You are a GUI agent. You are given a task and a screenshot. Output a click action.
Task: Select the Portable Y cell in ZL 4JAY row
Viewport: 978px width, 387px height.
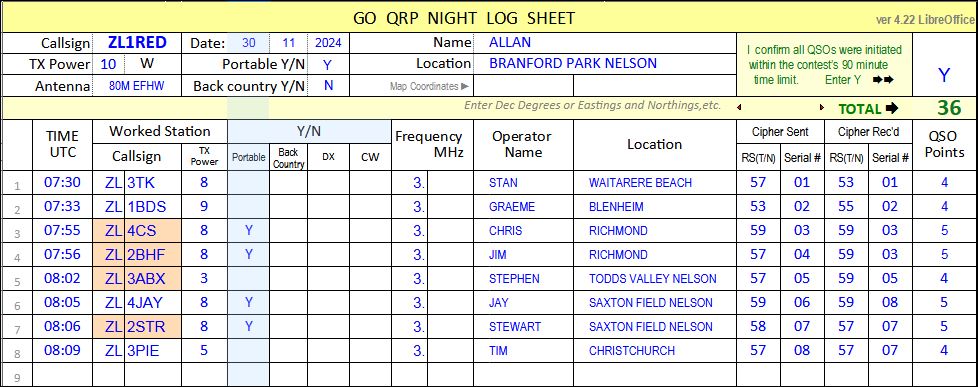(249, 303)
